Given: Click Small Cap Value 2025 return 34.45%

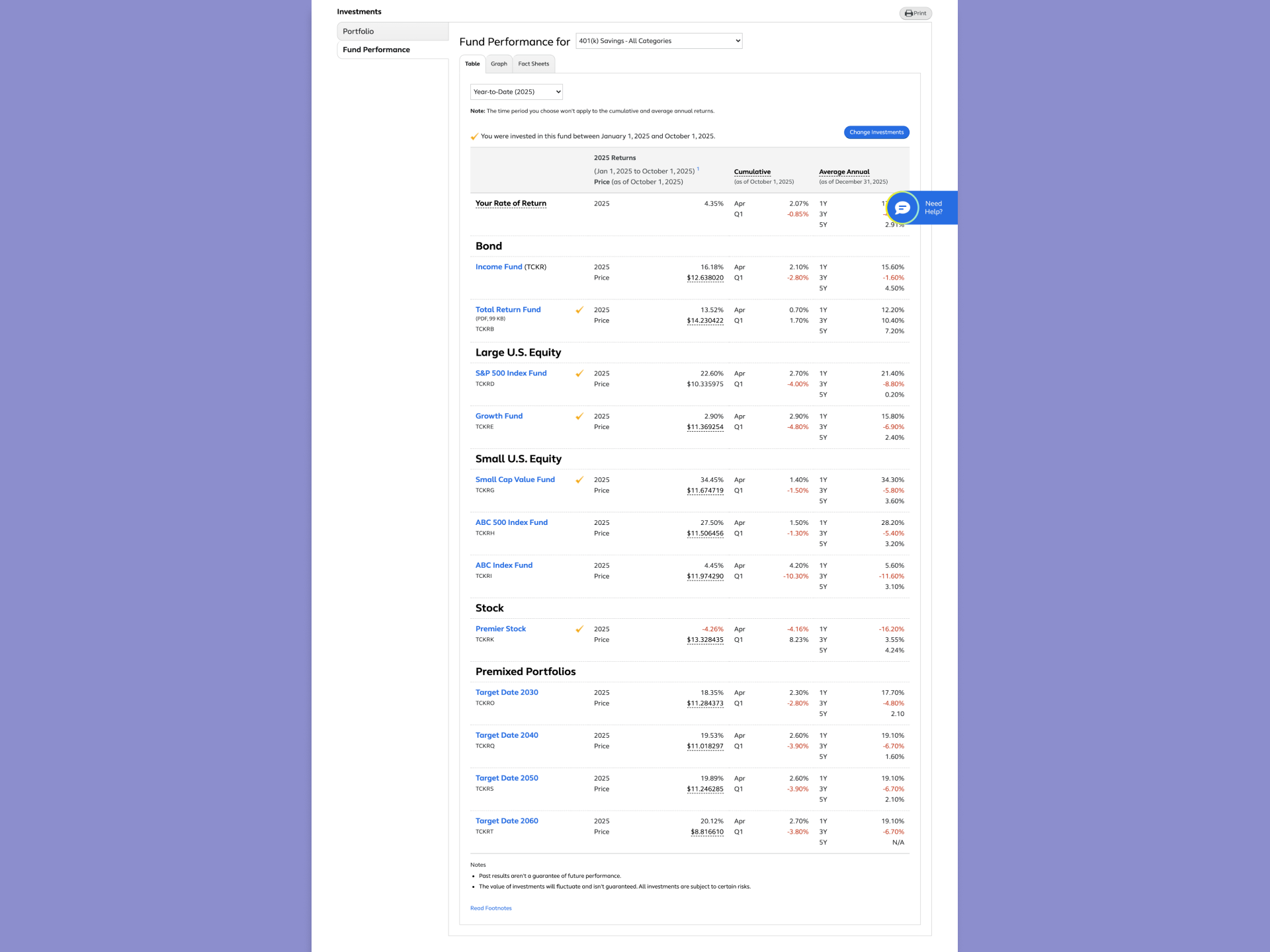Looking at the screenshot, I should [712, 480].
